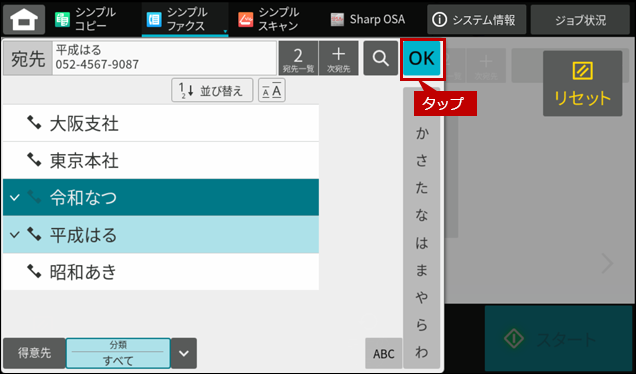Open the 宛先一覧 list showing 2

pyautogui.click(x=298, y=58)
